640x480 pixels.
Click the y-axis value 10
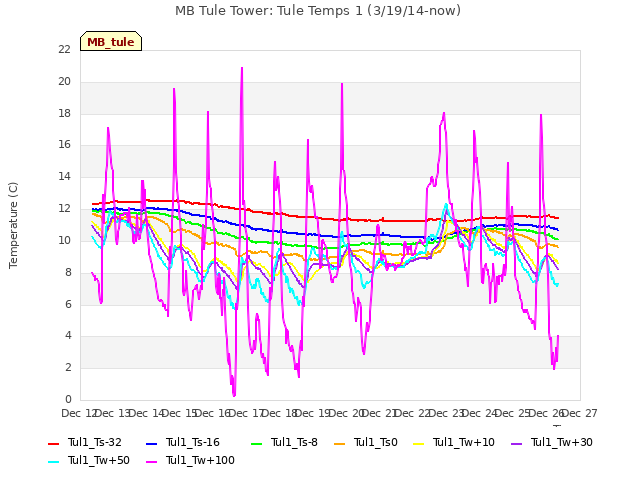click(64, 240)
